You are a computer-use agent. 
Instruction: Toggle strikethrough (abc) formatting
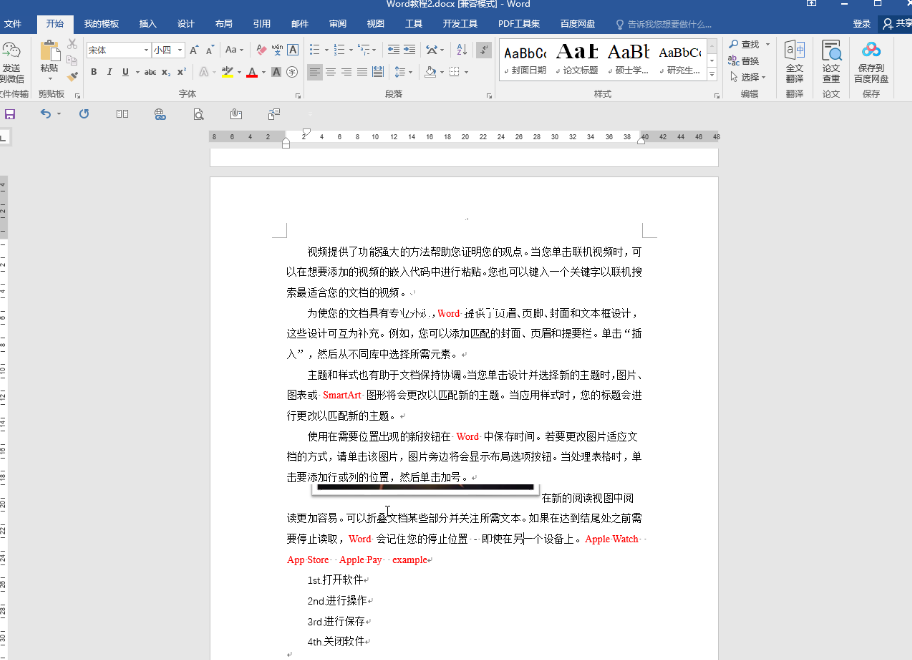click(150, 72)
